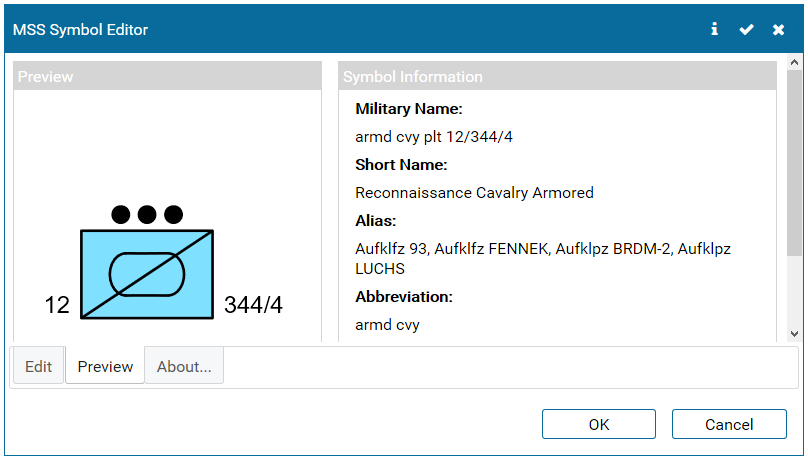Click the oval armor icon inside symbol
This screenshot has height=462, width=808.
pyautogui.click(x=147, y=274)
